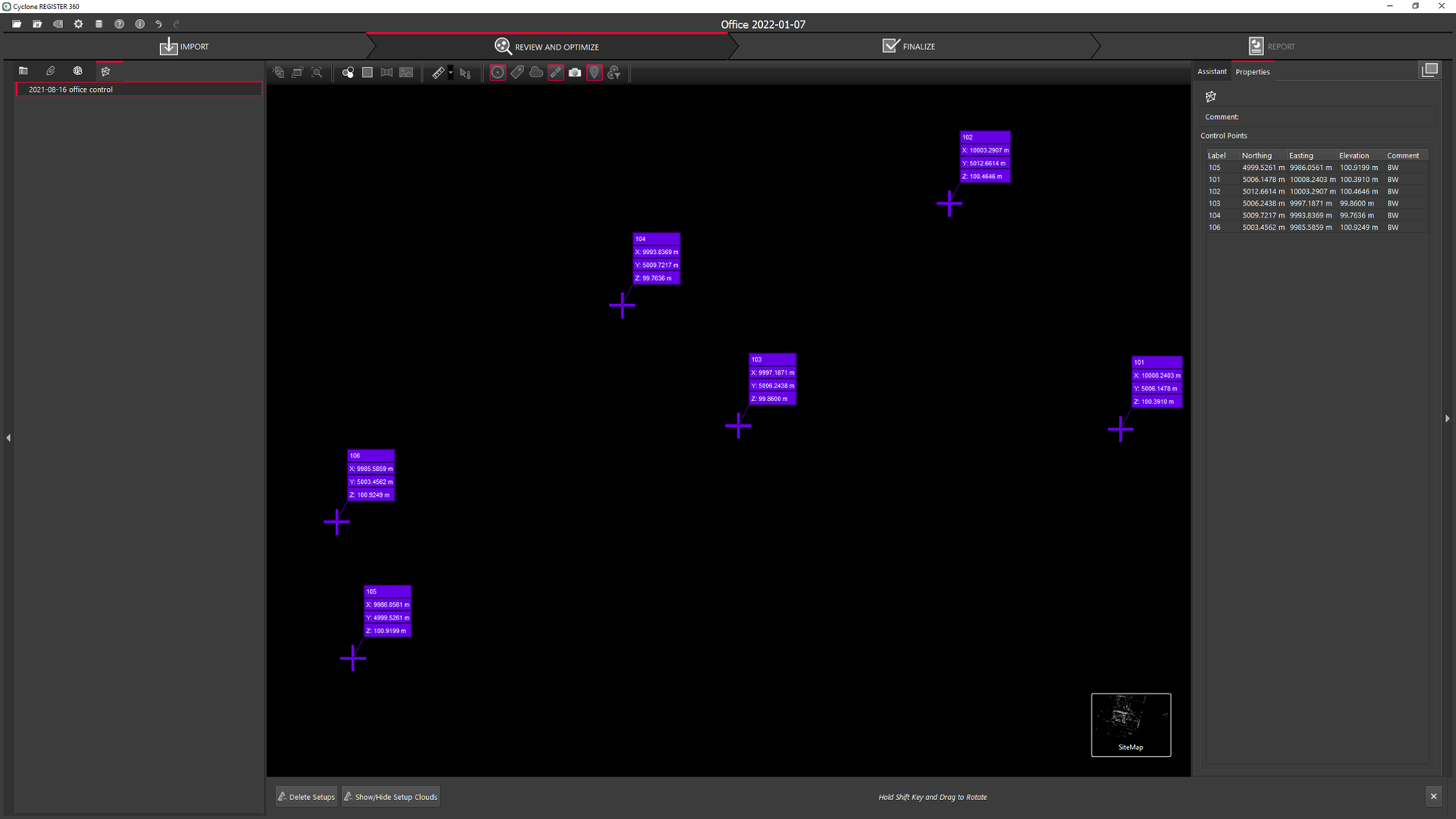Image resolution: width=1456 pixels, height=819 pixels.
Task: Click Show/Hide Setup Clouds
Action: pyautogui.click(x=390, y=796)
